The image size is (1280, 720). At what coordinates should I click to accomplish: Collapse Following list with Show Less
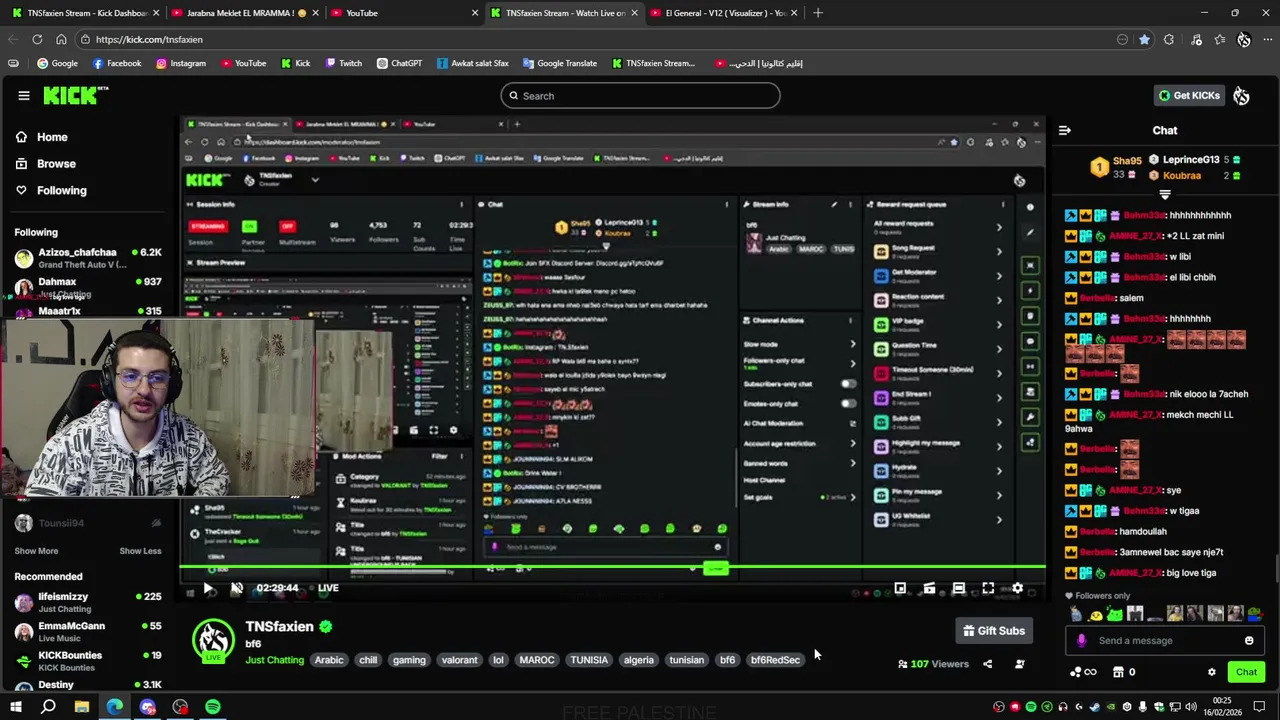[x=140, y=551]
